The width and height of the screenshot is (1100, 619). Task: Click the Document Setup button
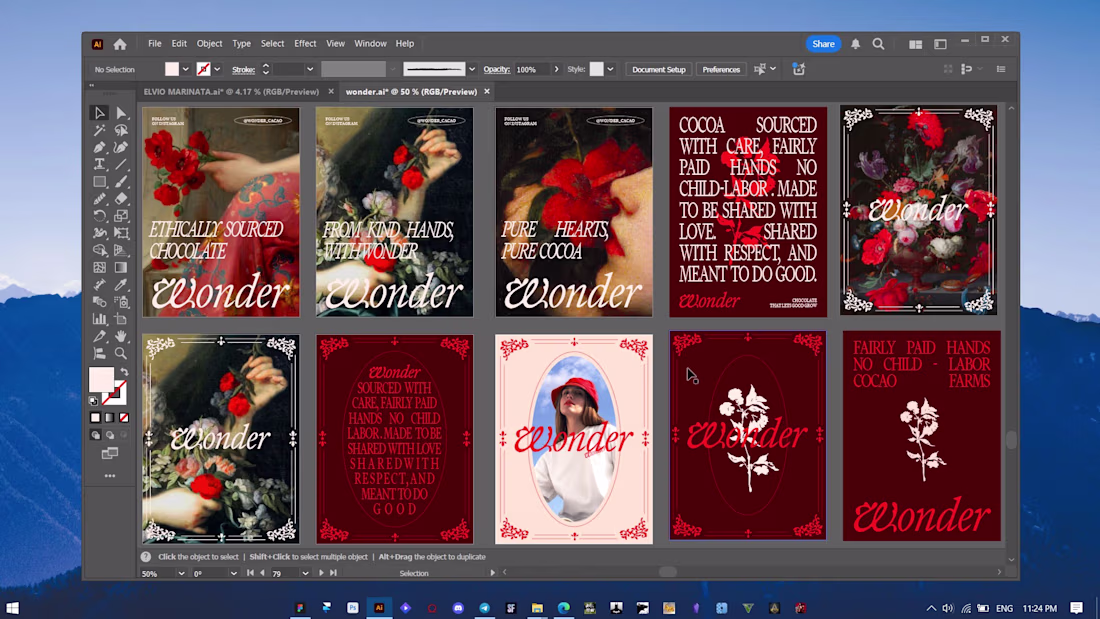pos(659,69)
